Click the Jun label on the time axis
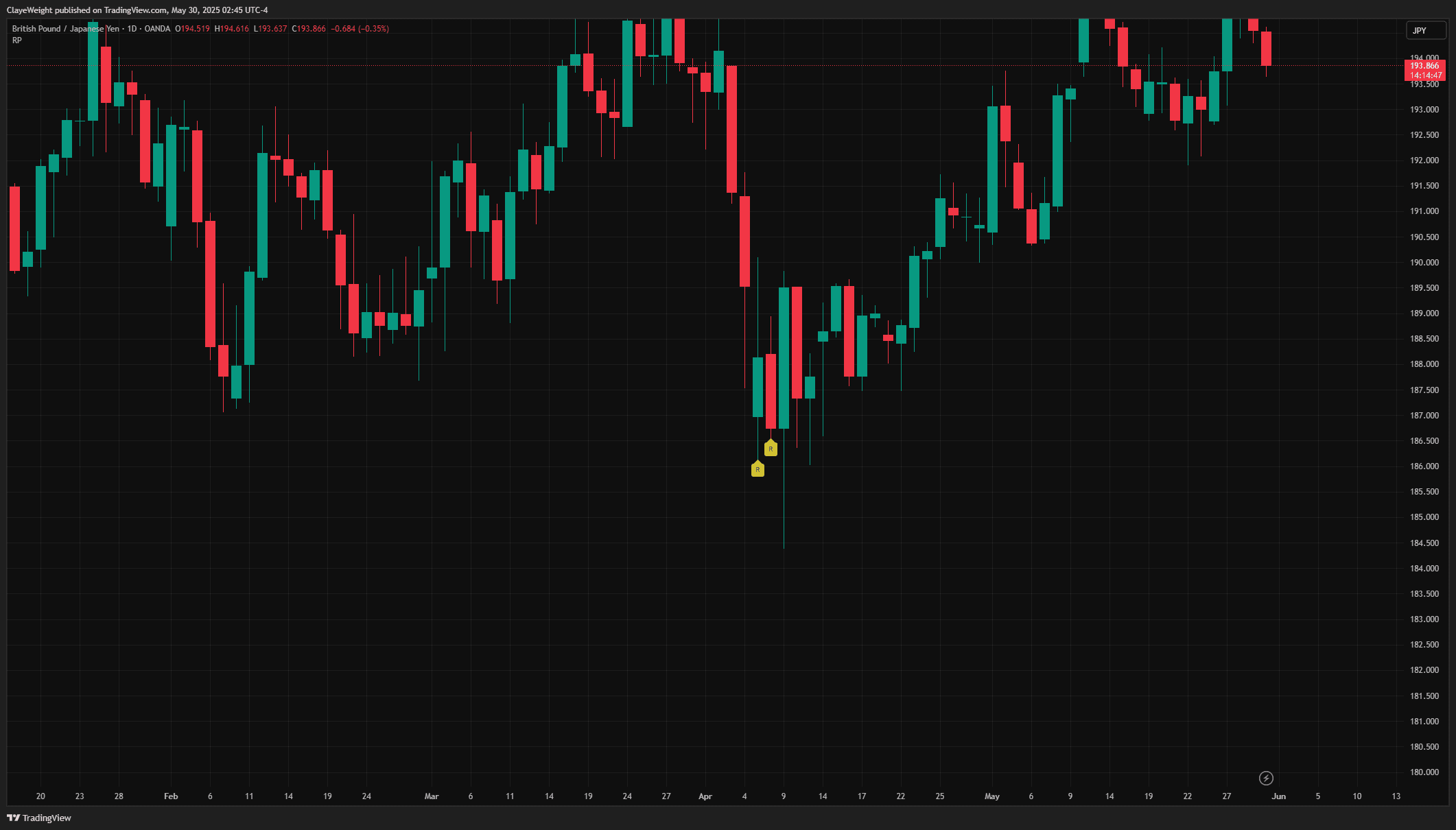Screen dimensions: 1456x830 pos(1279,796)
